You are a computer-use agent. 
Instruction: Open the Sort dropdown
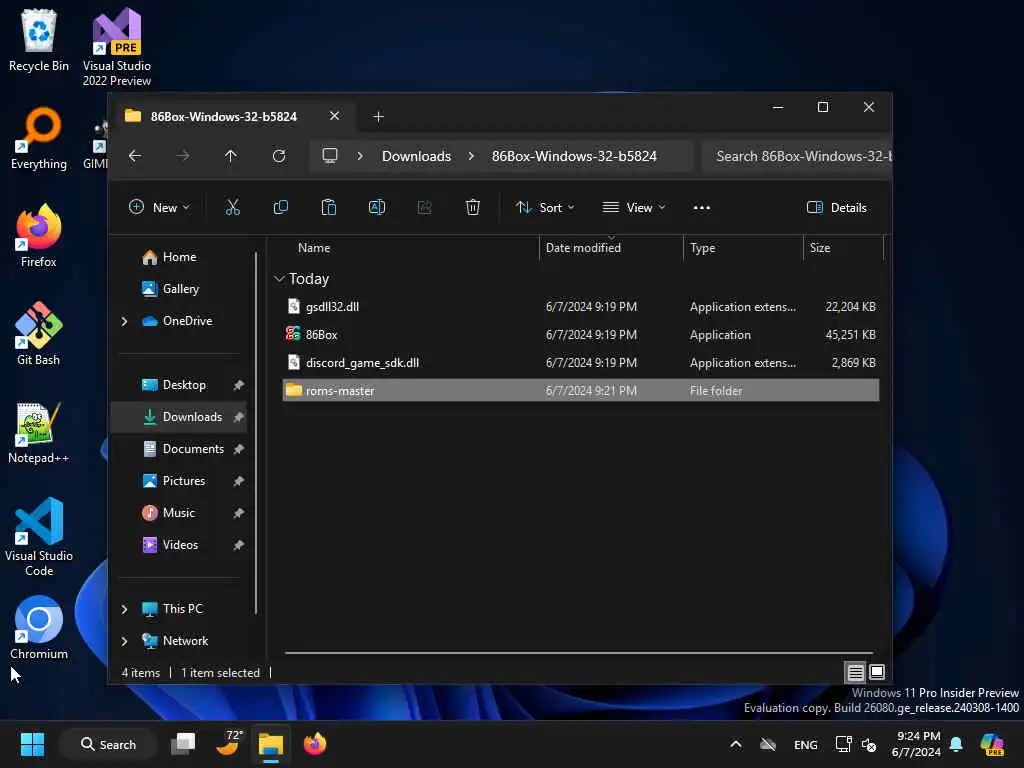(545, 208)
